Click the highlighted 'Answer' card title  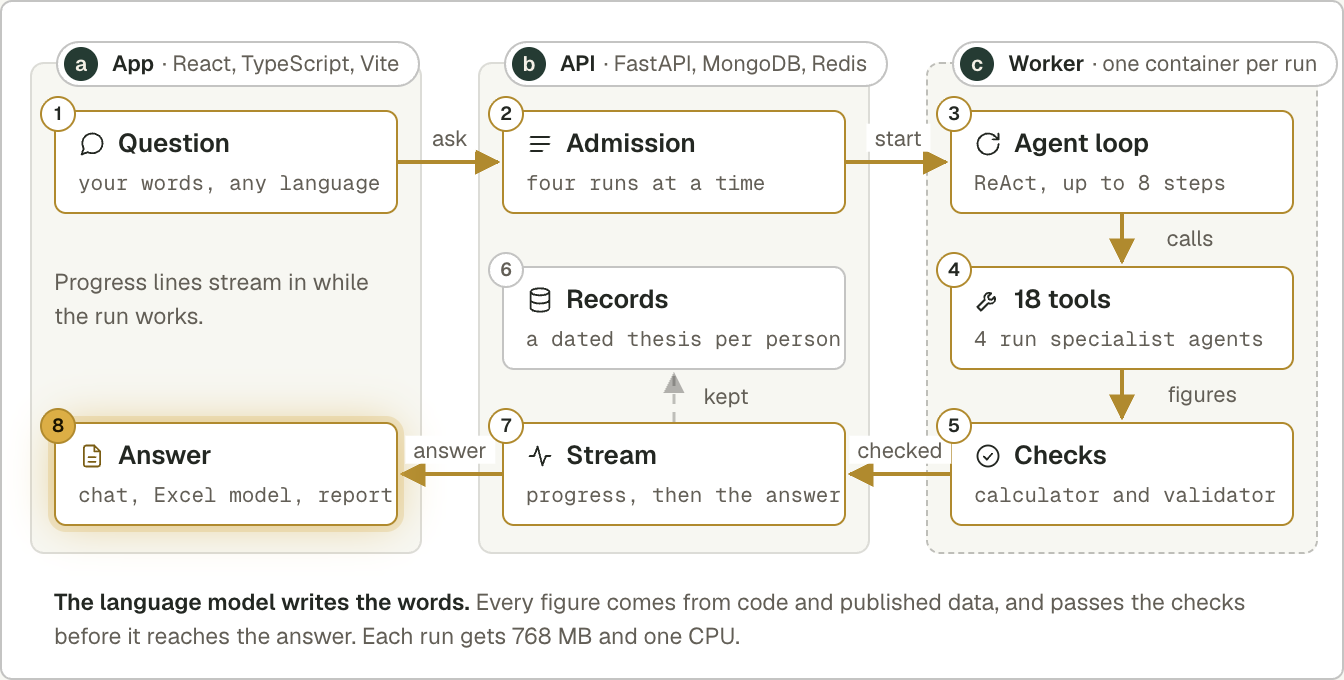tap(165, 456)
